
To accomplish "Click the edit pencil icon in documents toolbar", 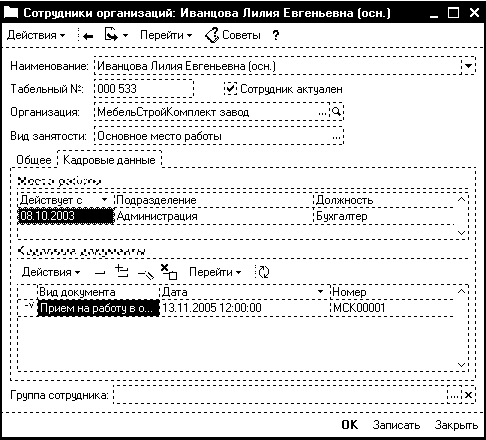I will [x=146, y=274].
